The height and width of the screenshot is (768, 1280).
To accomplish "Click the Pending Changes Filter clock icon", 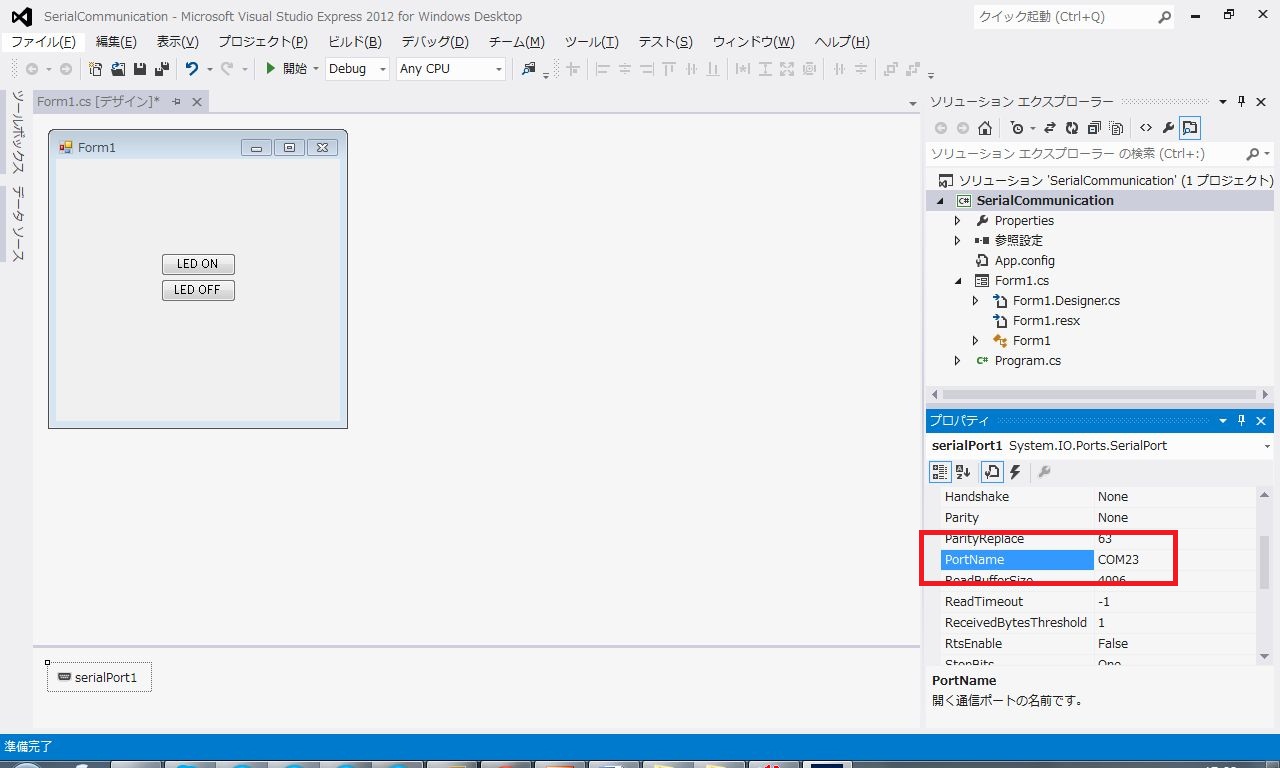I will click(1017, 128).
